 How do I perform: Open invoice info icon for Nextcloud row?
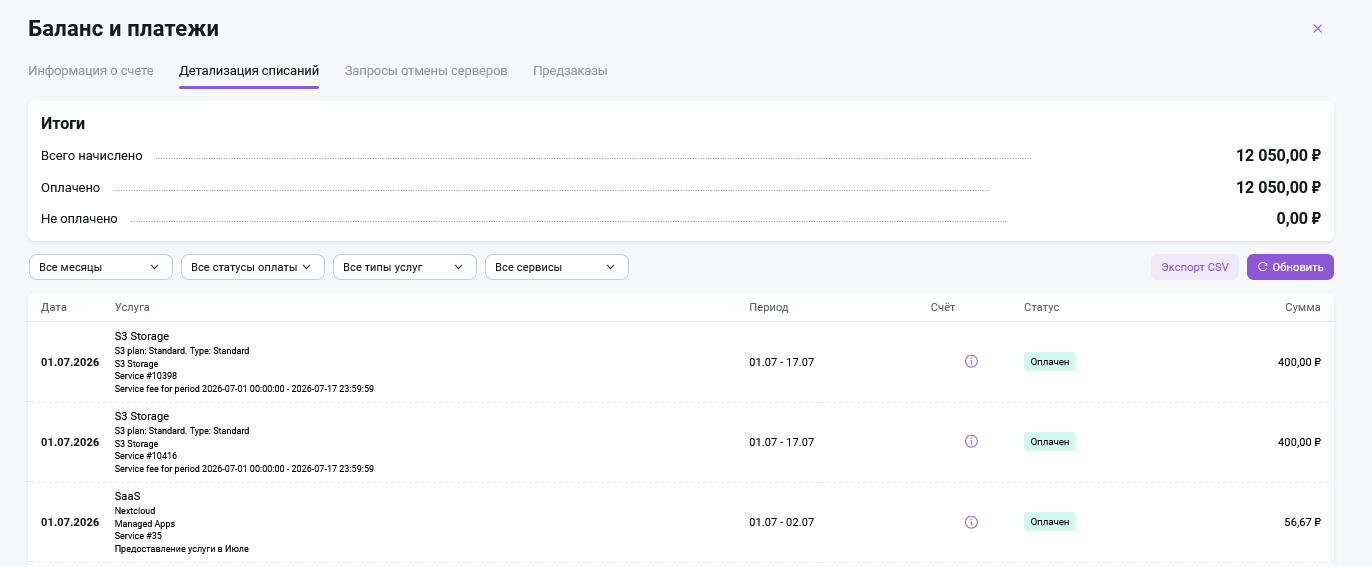(x=971, y=522)
